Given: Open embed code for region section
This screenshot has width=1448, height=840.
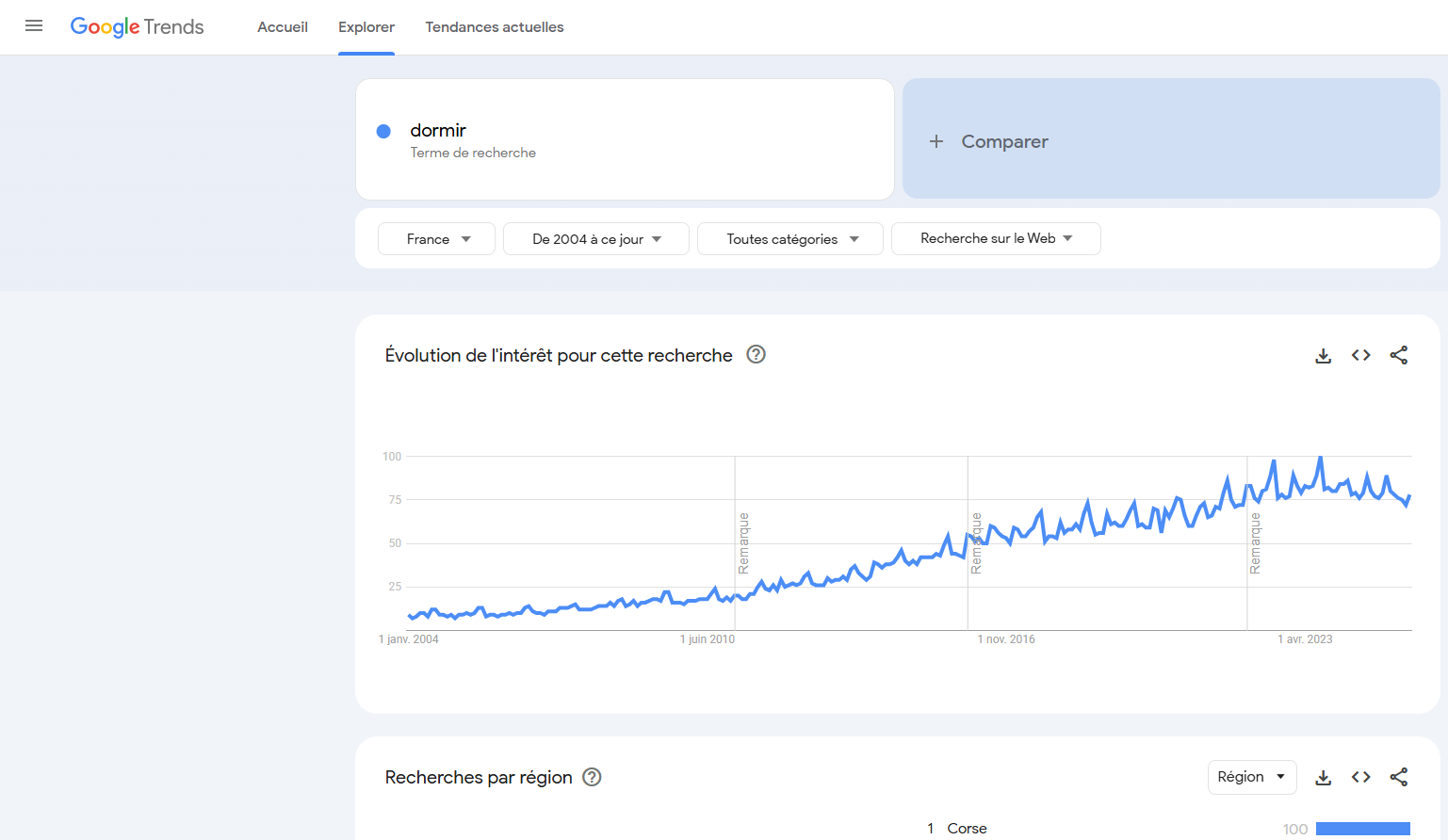Looking at the screenshot, I should click(1360, 777).
